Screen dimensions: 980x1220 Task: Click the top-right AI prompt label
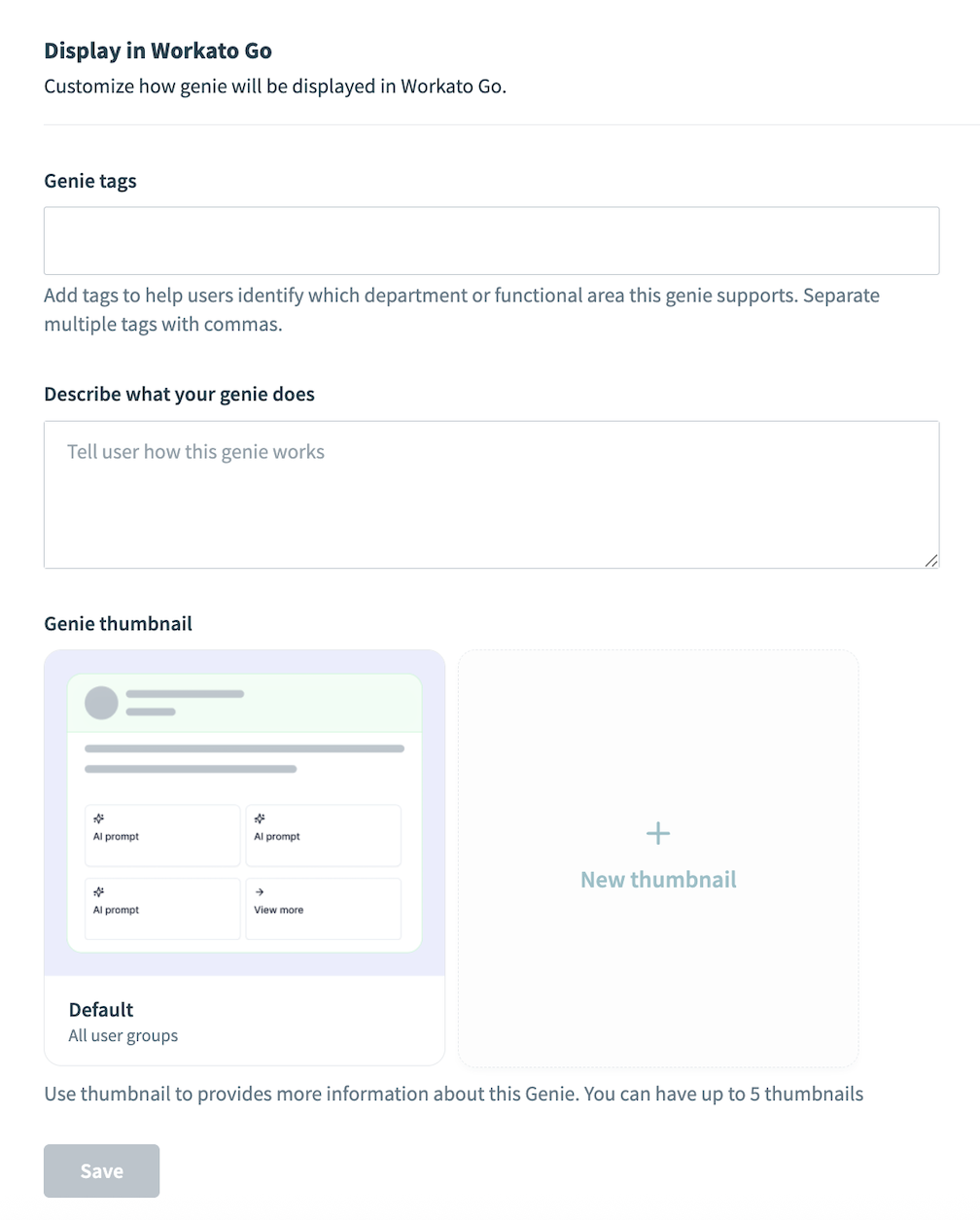[x=277, y=836]
